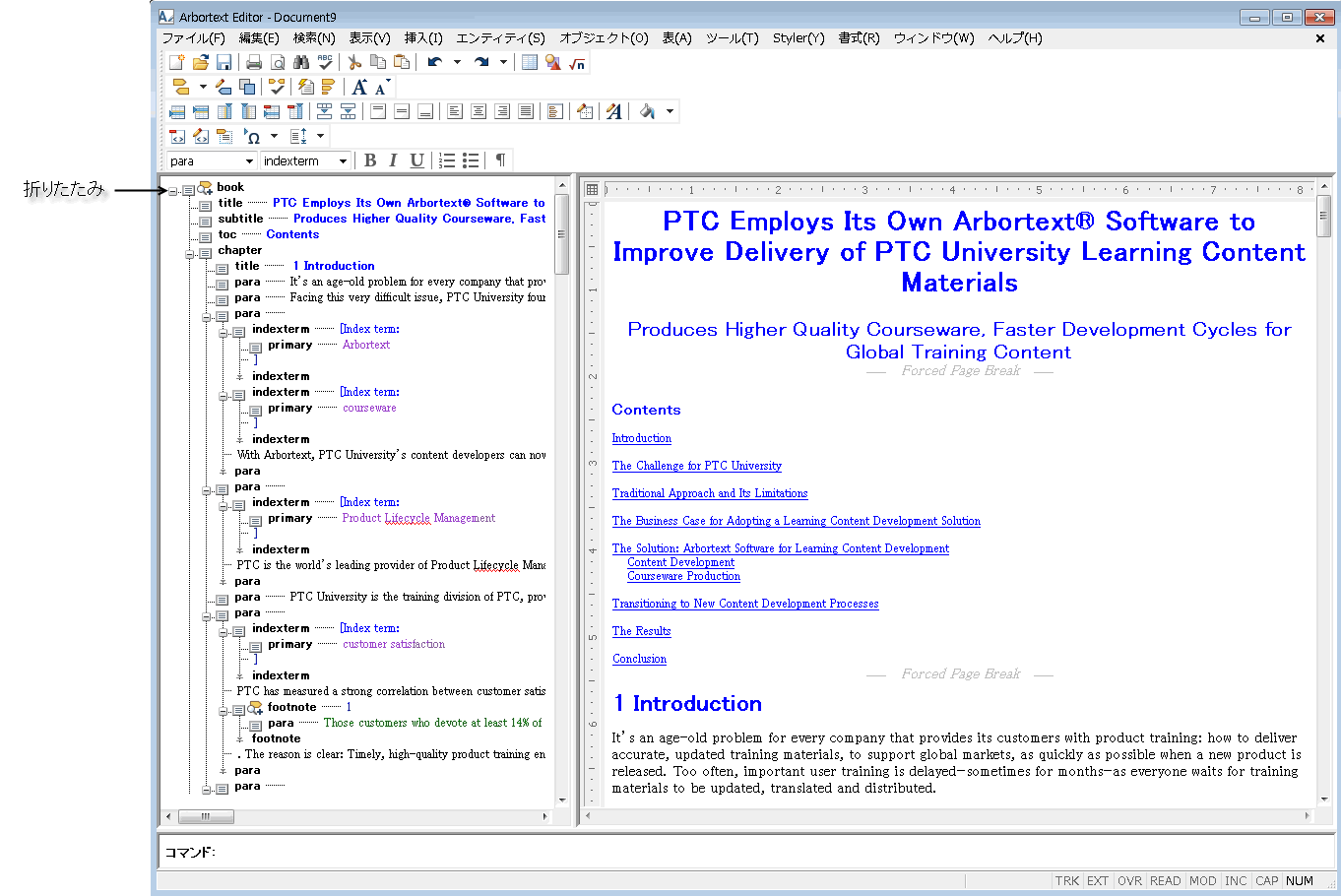
Task: Save the document with the floppy disk icon
Action: 223,63
